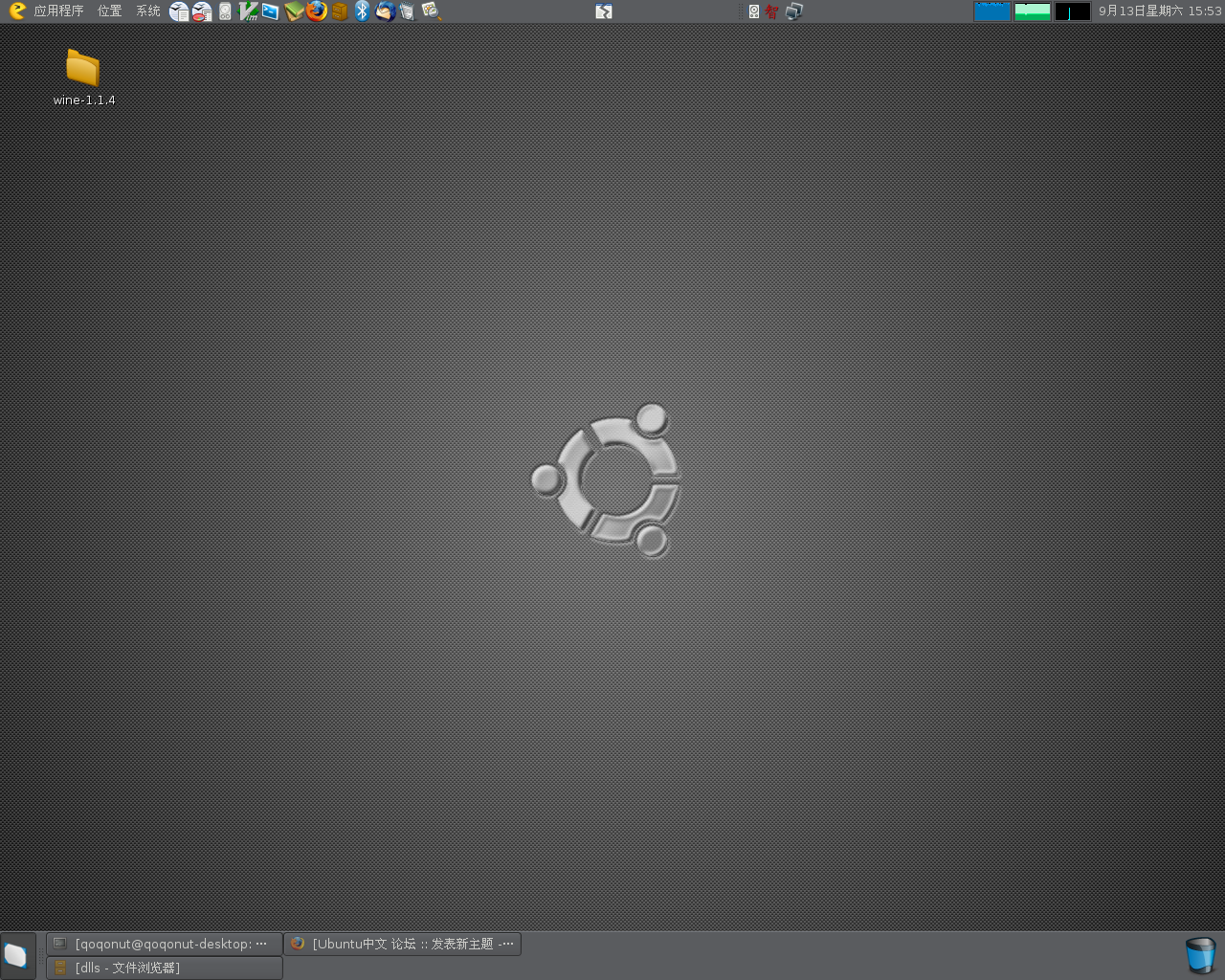This screenshot has height=980, width=1225.
Task: Open the Trash icon in bottom panel
Action: [1200, 955]
